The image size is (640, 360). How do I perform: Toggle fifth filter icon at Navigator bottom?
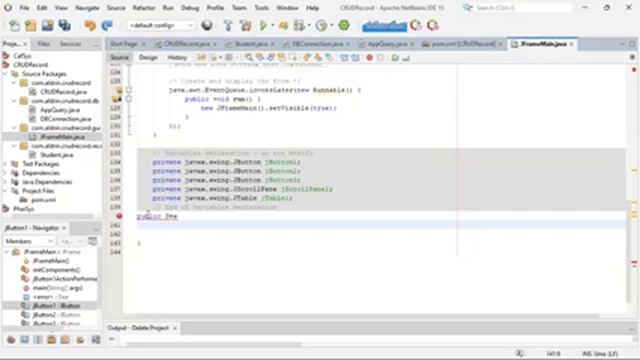tap(65, 339)
